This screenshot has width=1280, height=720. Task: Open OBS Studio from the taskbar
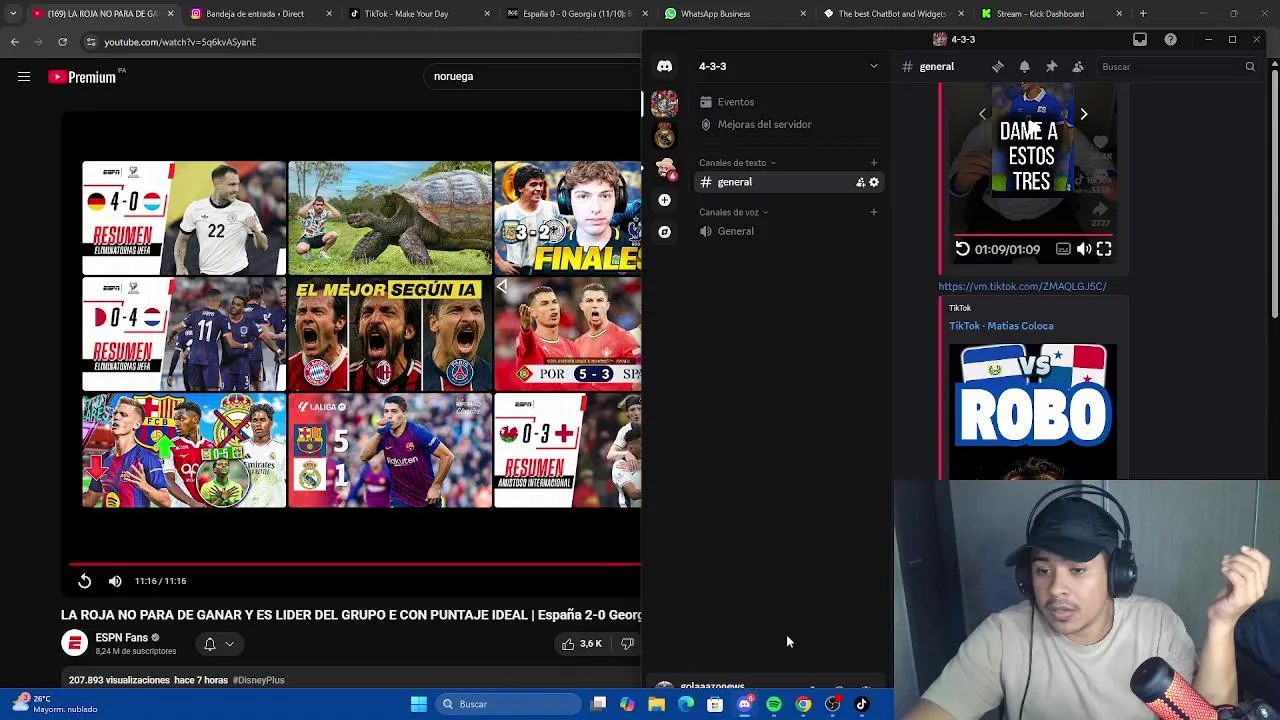click(x=832, y=704)
